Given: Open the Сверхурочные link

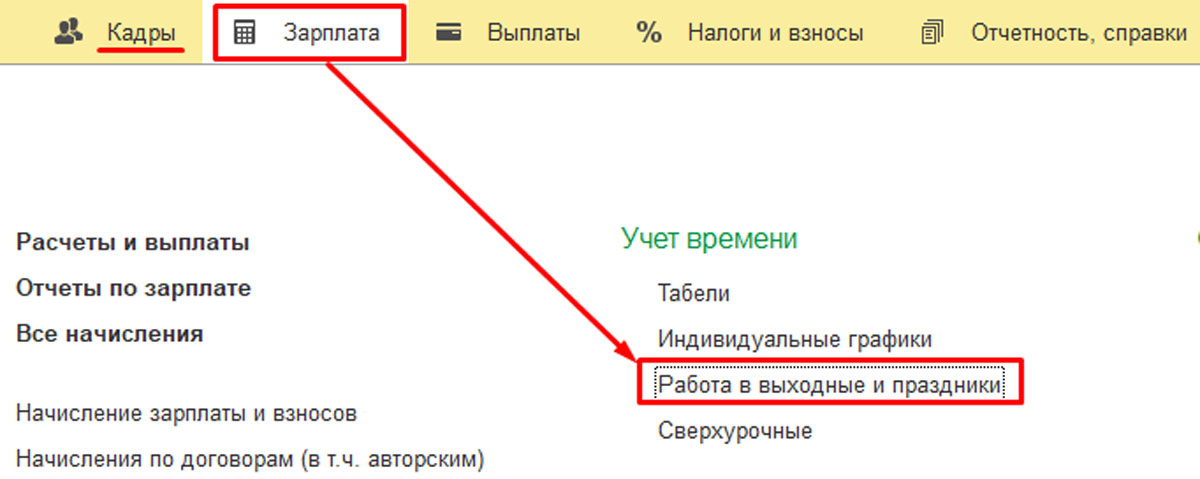Looking at the screenshot, I should pyautogui.click(x=735, y=431).
